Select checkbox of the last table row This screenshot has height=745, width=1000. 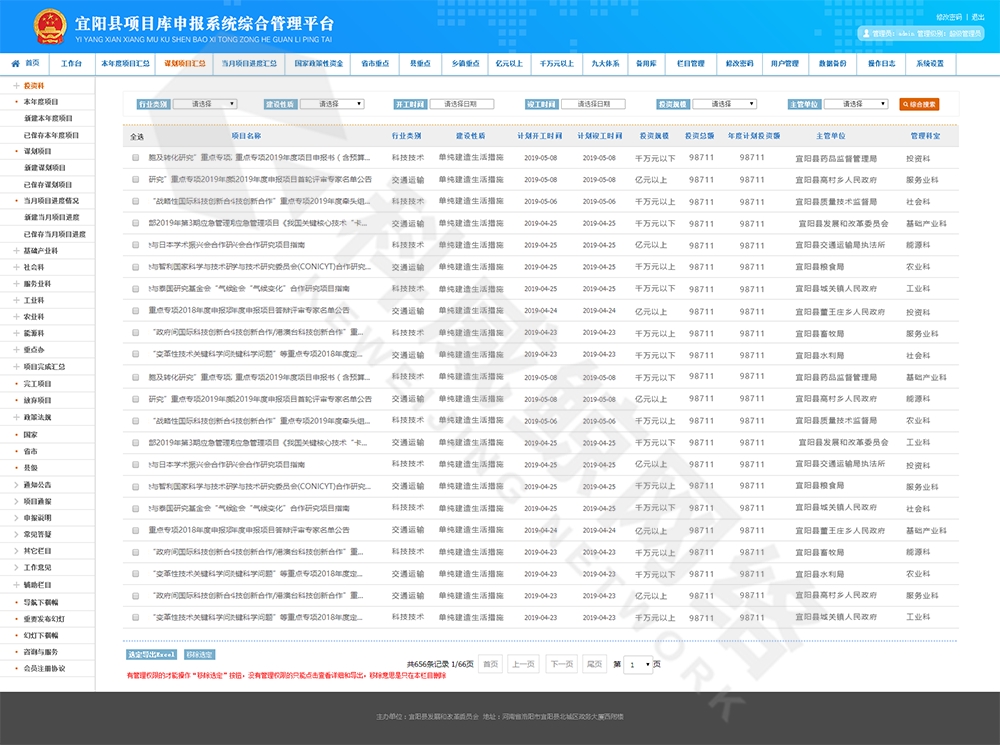click(136, 617)
